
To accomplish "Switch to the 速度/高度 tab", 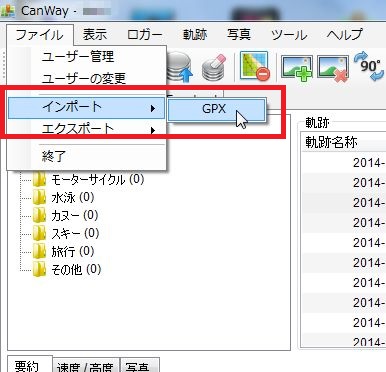I will click(x=85, y=365).
